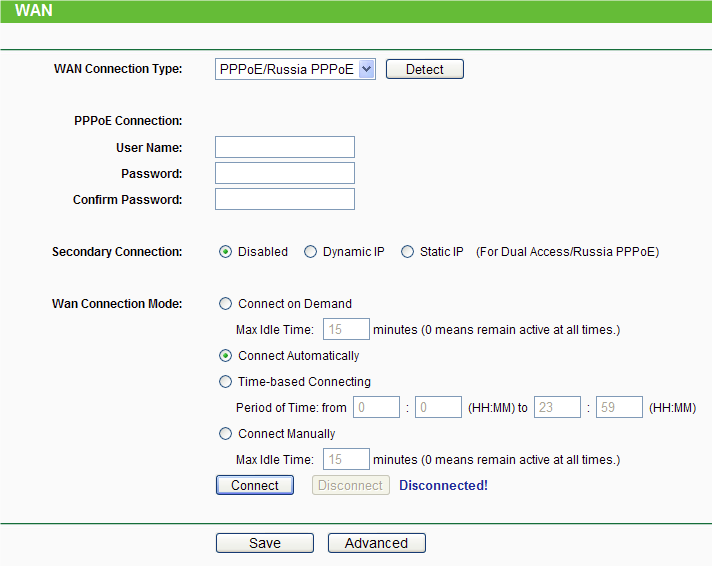Image resolution: width=712 pixels, height=566 pixels.
Task: Click the Wan Connection Mode: label
Action: [x=117, y=303]
